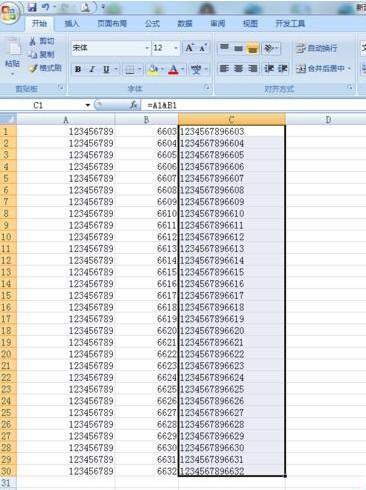Click the Increase Font Size icon
Viewport: 366px width, 490px height.
(x=189, y=48)
